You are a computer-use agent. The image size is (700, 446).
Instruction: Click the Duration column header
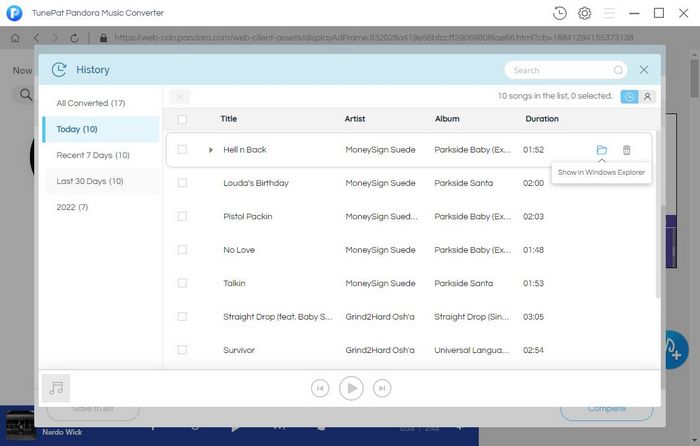[x=542, y=119]
